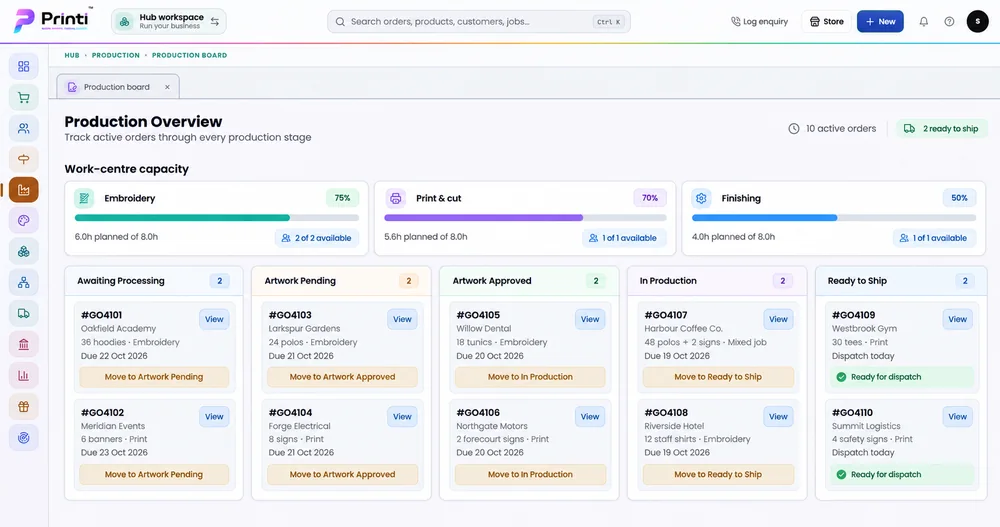Open the bar chart reports sidebar icon
1000x527 pixels.
pos(24,375)
